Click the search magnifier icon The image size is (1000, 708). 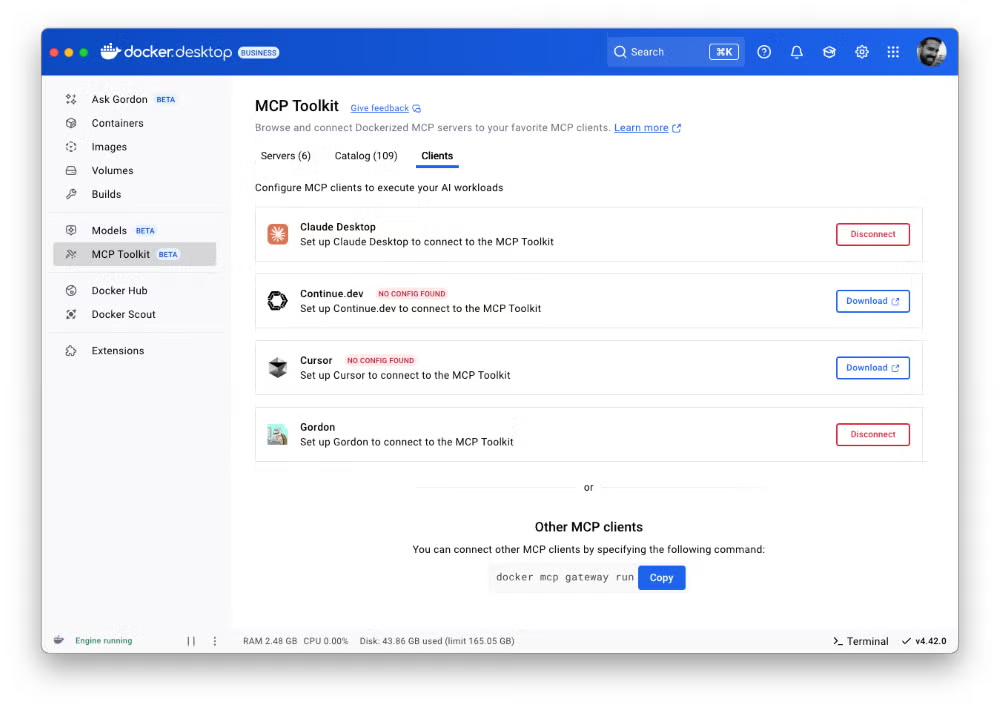click(x=620, y=52)
